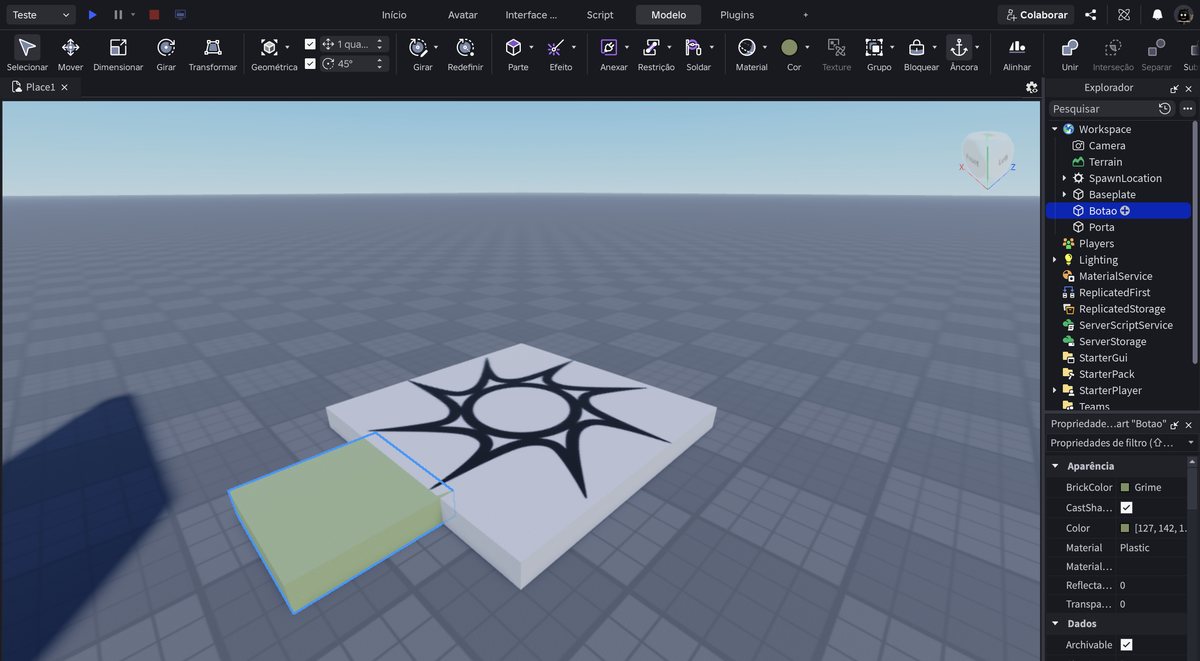Open the Teste mode dropdown
Image resolution: width=1200 pixels, height=661 pixels.
[39, 15]
